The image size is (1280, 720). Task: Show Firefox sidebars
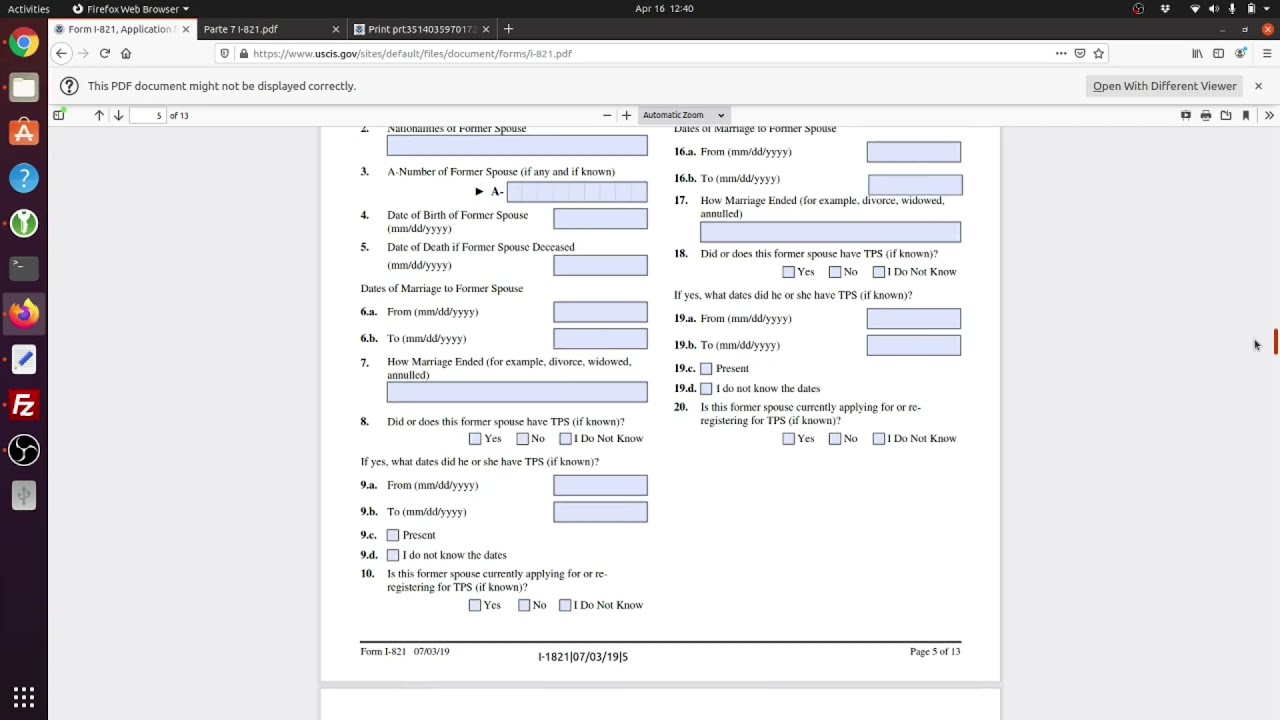pyautogui.click(x=1218, y=53)
